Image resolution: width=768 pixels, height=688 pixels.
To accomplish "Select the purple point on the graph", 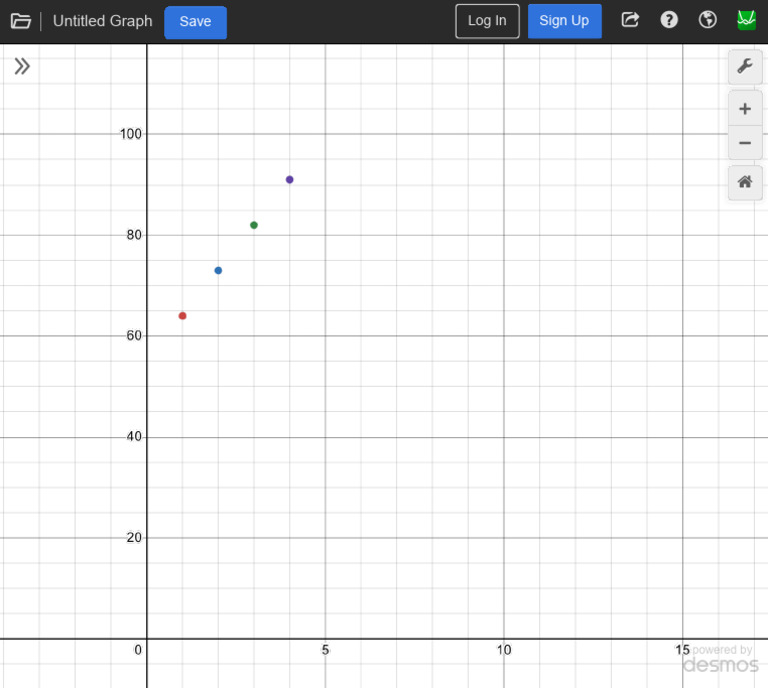I will [289, 180].
